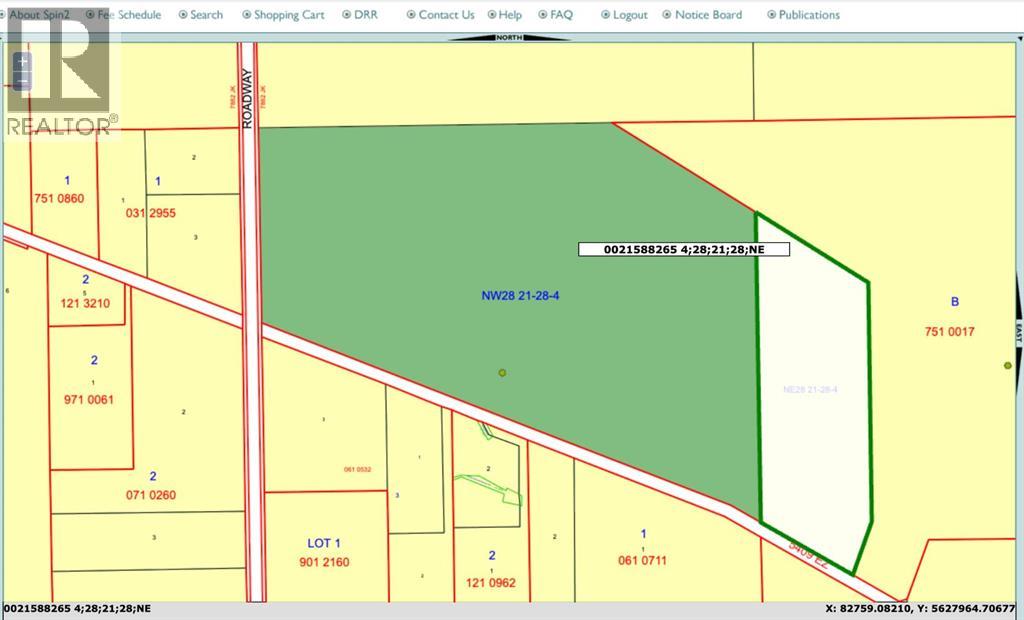Click the tooltip 0021588265 4;28;21;28;NE on map

pos(684,249)
